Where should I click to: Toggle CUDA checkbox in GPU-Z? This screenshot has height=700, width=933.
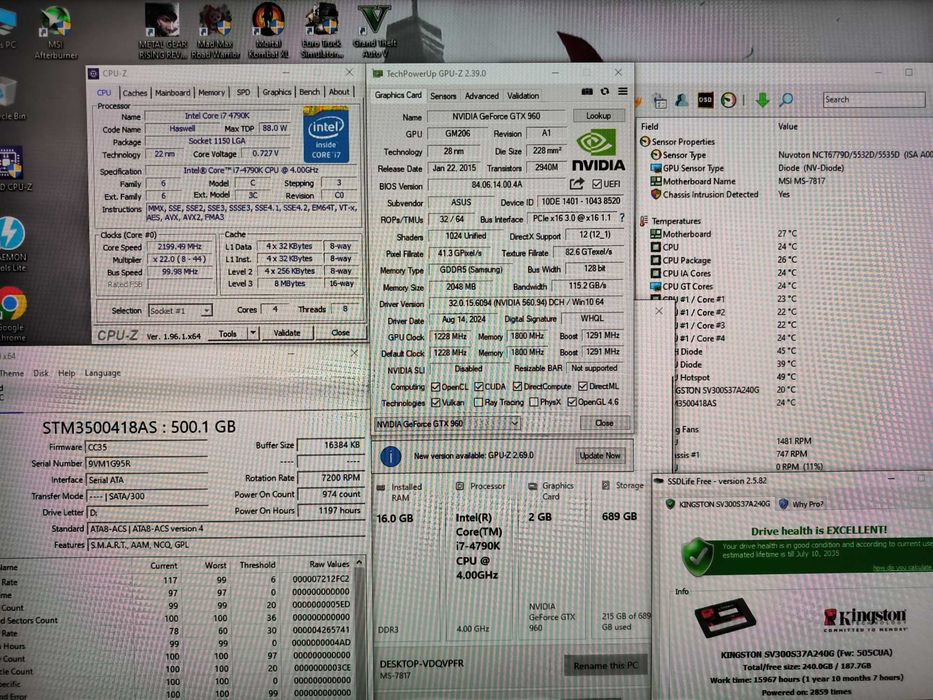[x=478, y=387]
